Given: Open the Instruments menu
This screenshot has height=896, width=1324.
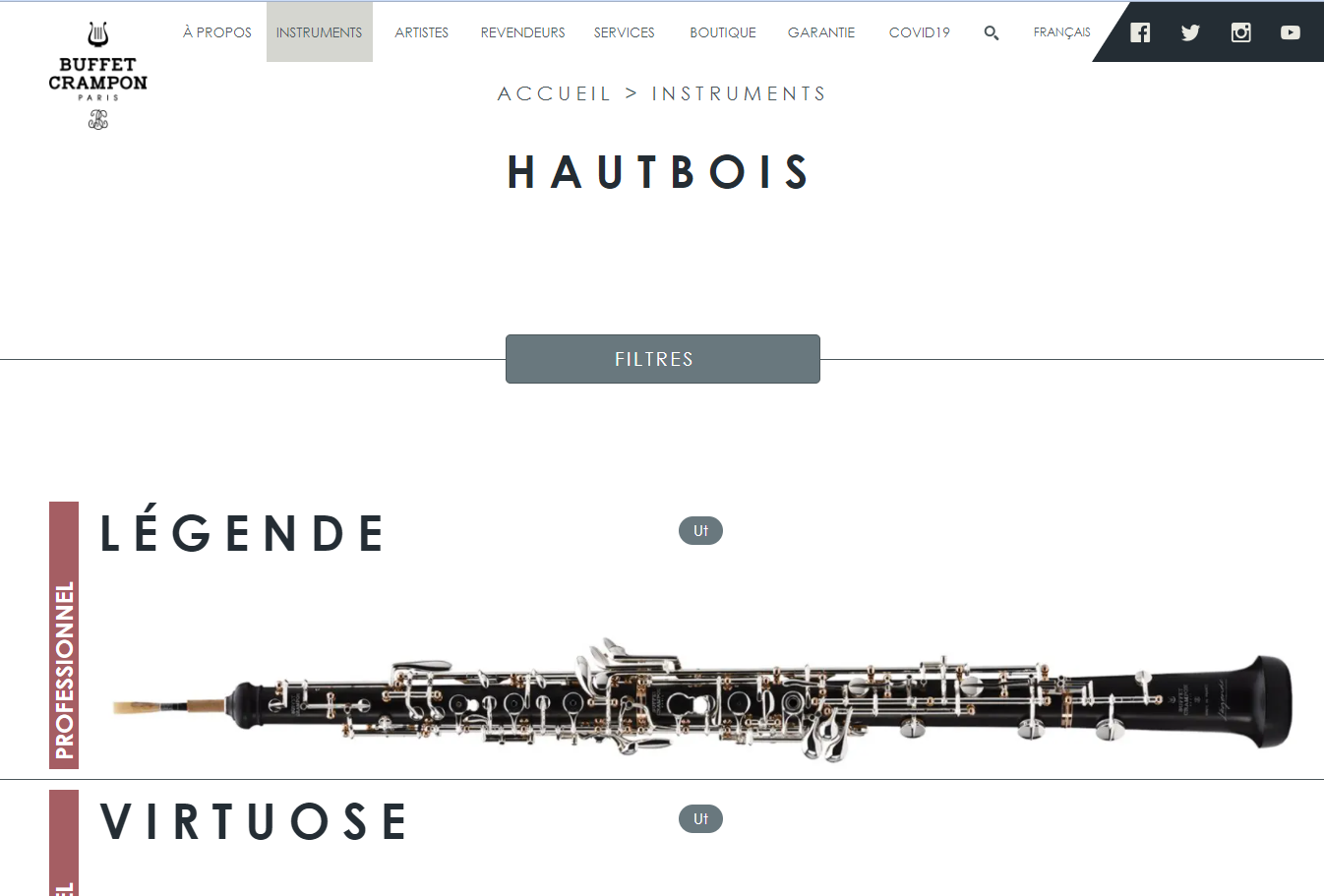Looking at the screenshot, I should pos(319,32).
